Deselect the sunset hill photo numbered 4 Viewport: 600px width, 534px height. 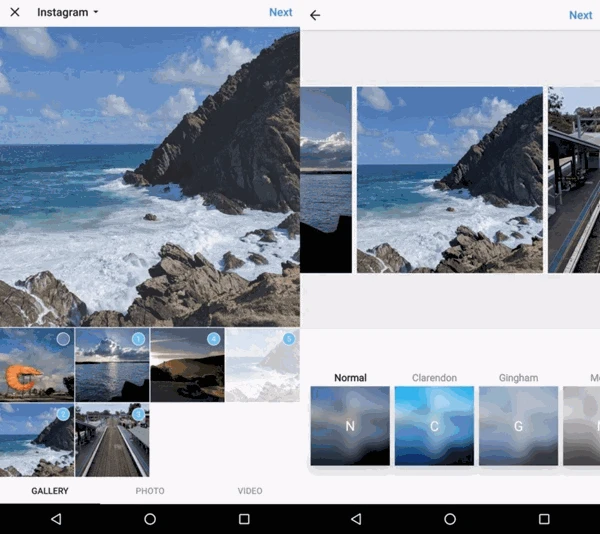point(213,340)
